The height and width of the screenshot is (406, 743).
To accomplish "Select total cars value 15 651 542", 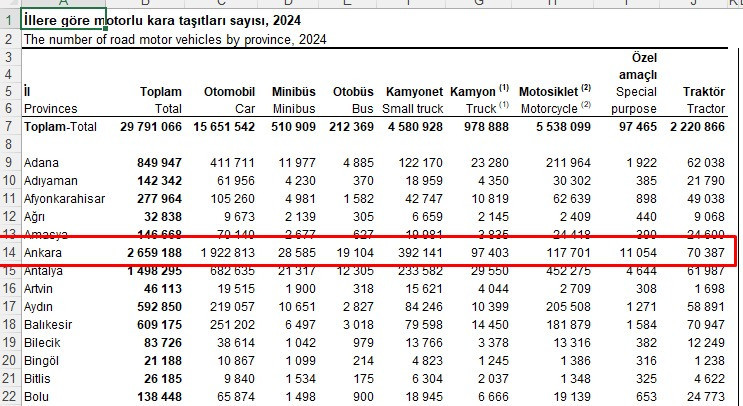I will click(224, 127).
